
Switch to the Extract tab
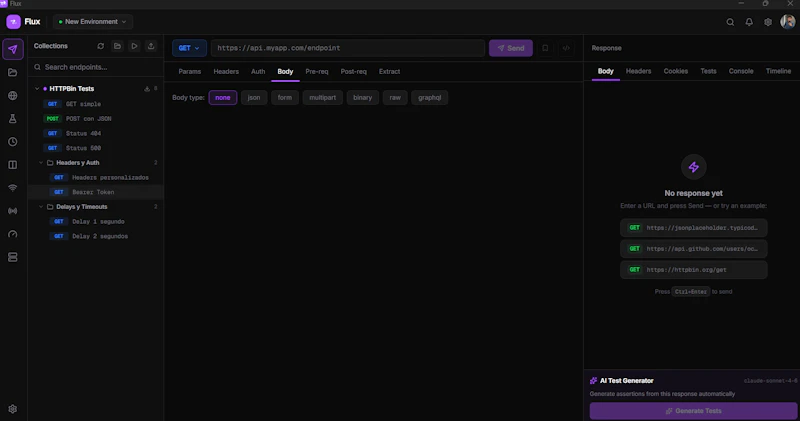[x=389, y=71]
